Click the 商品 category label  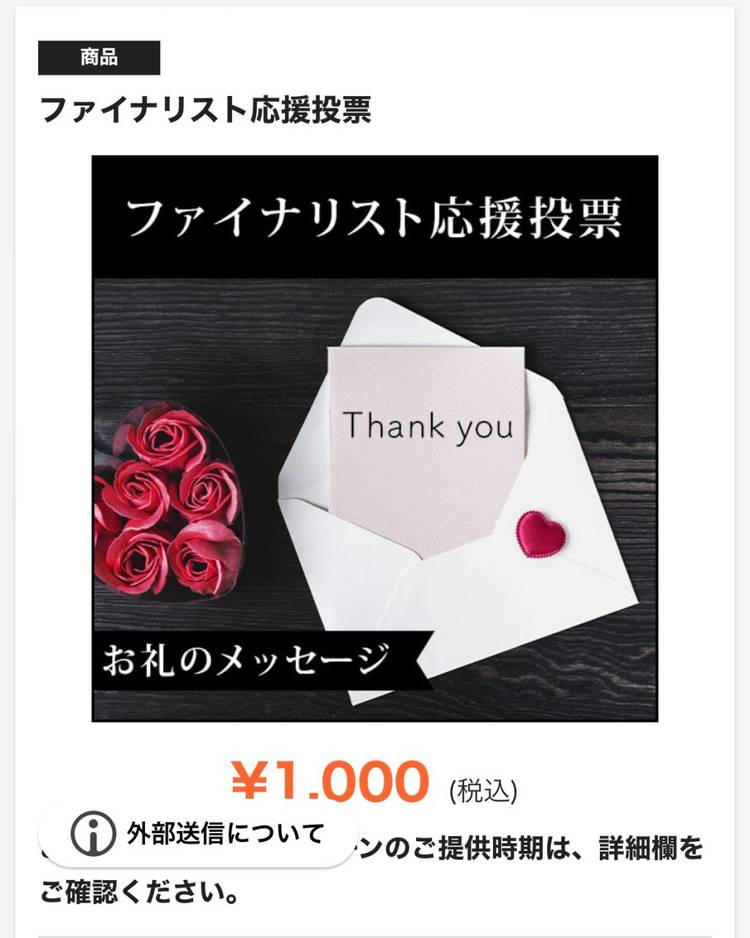point(99,57)
